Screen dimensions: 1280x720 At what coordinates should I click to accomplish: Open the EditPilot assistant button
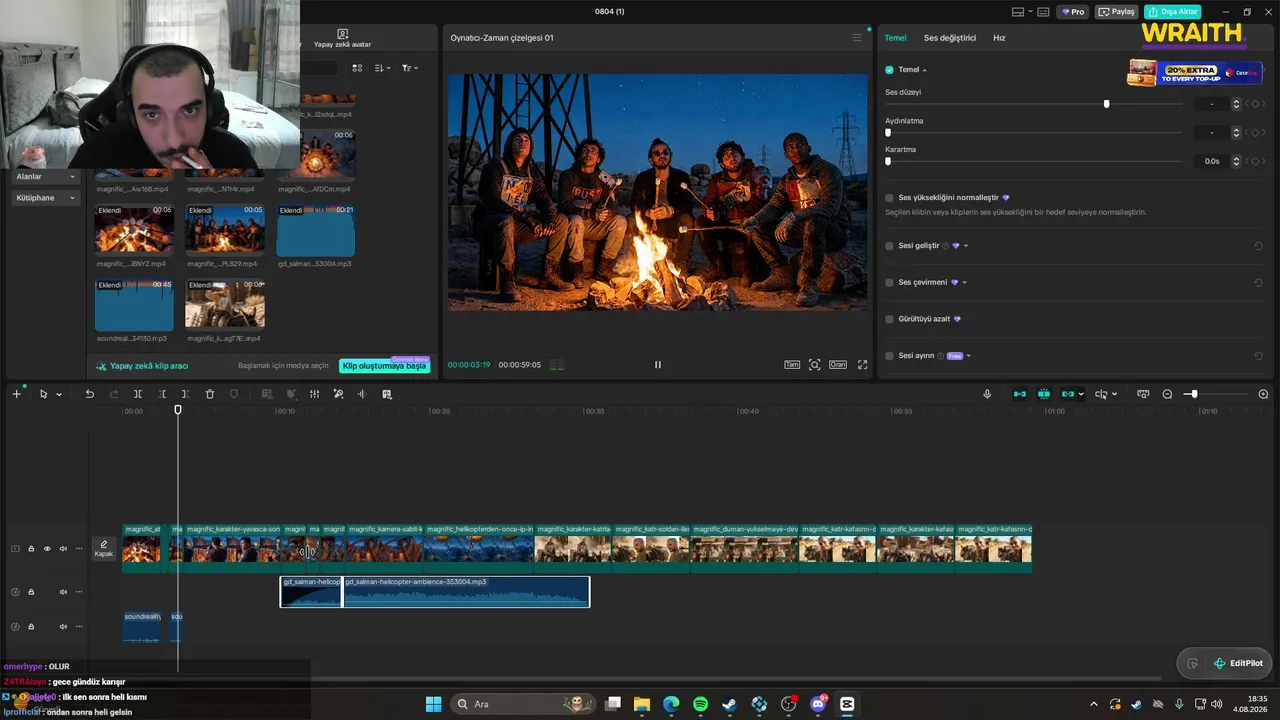[x=1238, y=663]
